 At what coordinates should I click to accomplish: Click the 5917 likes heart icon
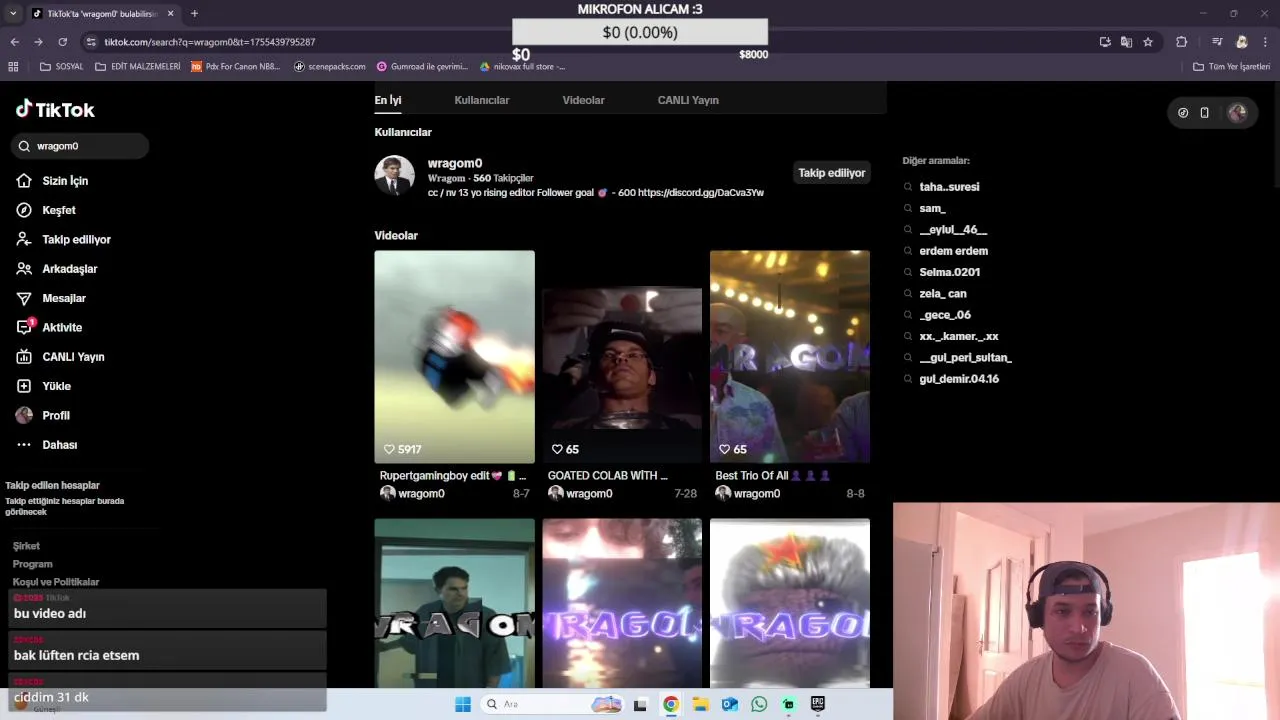point(390,449)
